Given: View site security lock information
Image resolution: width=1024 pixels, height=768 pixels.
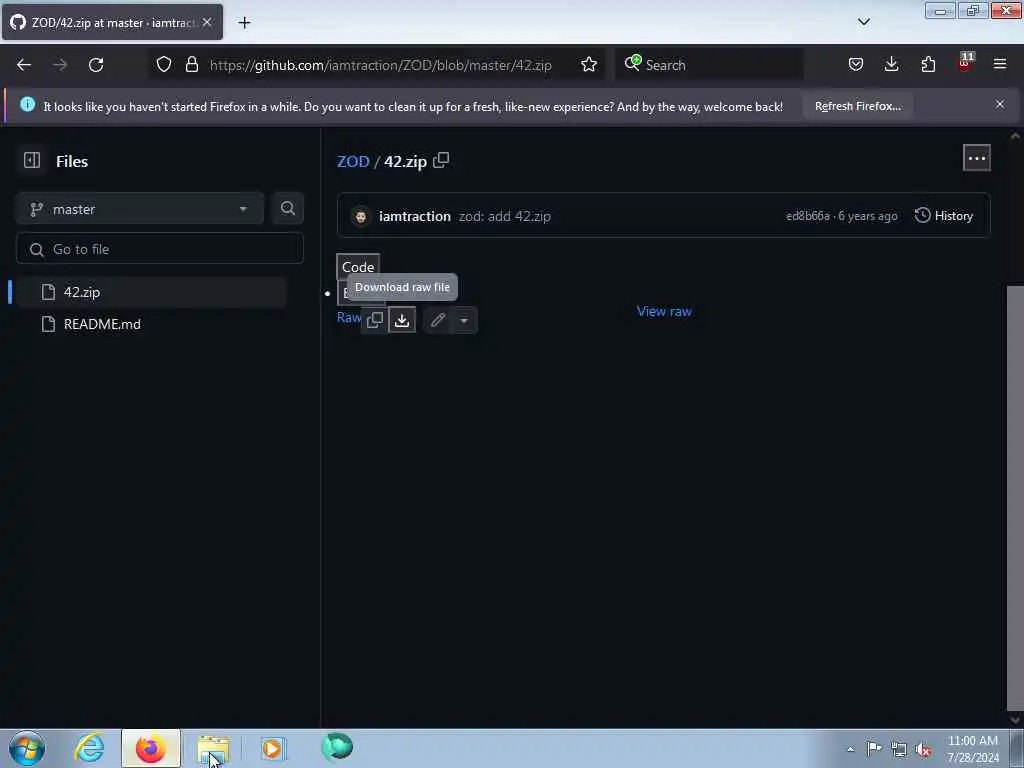Looking at the screenshot, I should click(x=191, y=65).
